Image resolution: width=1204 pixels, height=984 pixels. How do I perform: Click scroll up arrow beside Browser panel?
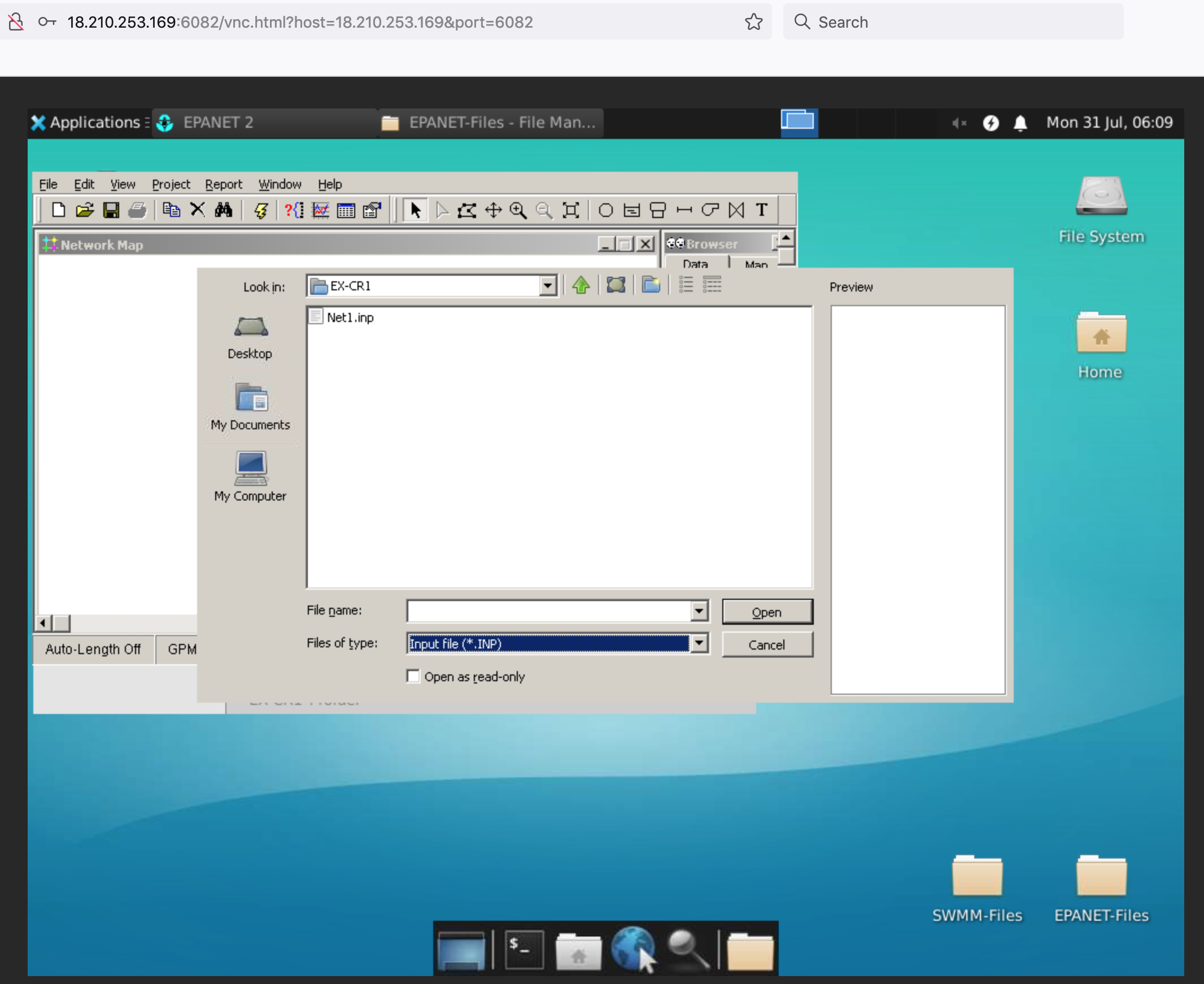click(x=787, y=238)
